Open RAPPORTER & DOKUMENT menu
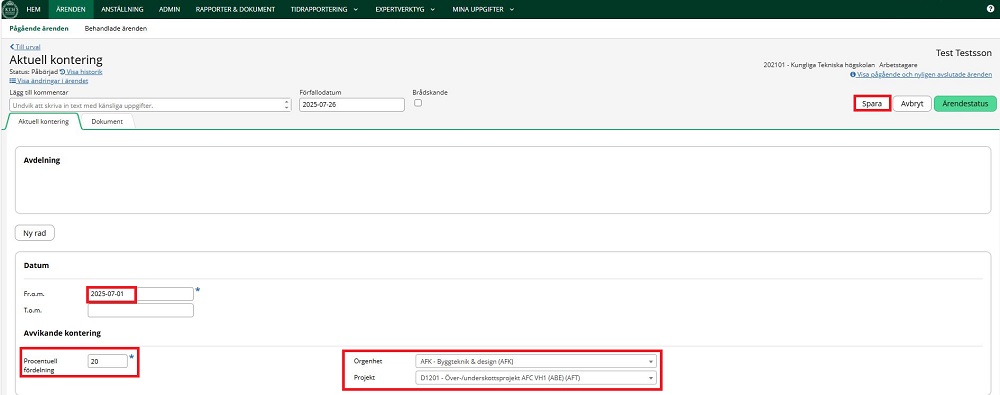The width and height of the screenshot is (1000, 395). point(235,10)
